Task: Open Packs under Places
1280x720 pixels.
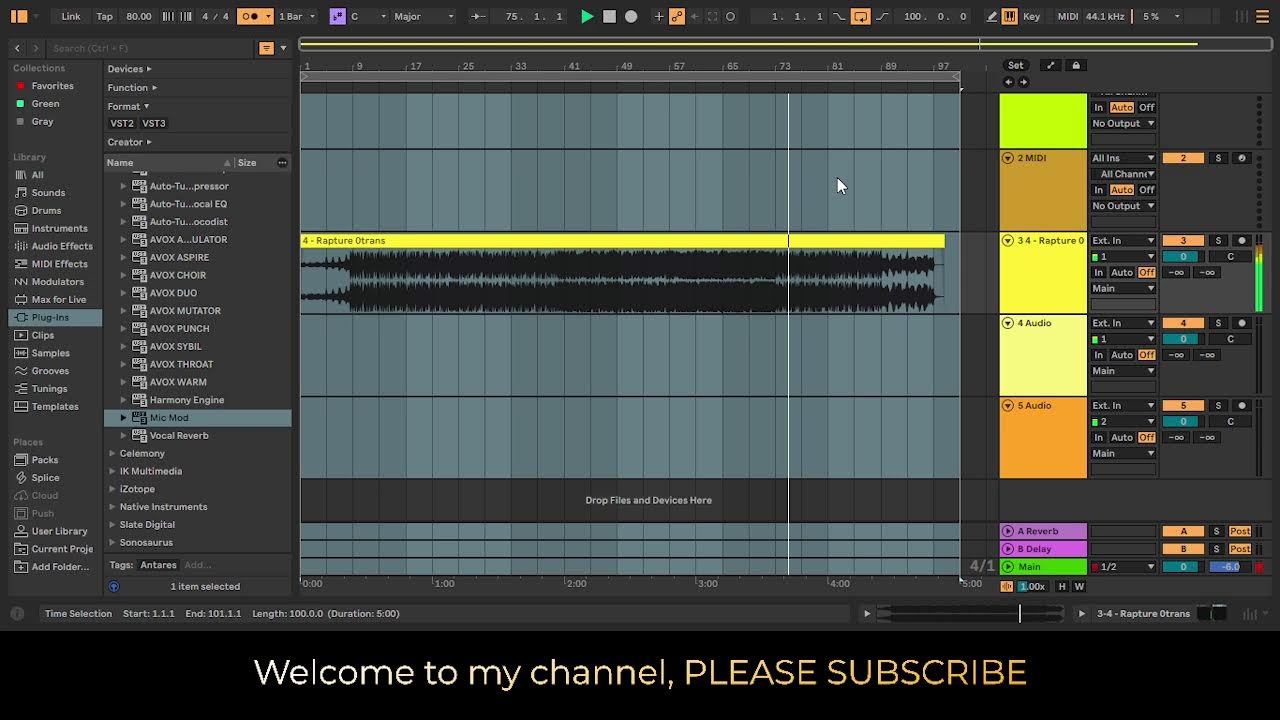Action: [x=45, y=460]
